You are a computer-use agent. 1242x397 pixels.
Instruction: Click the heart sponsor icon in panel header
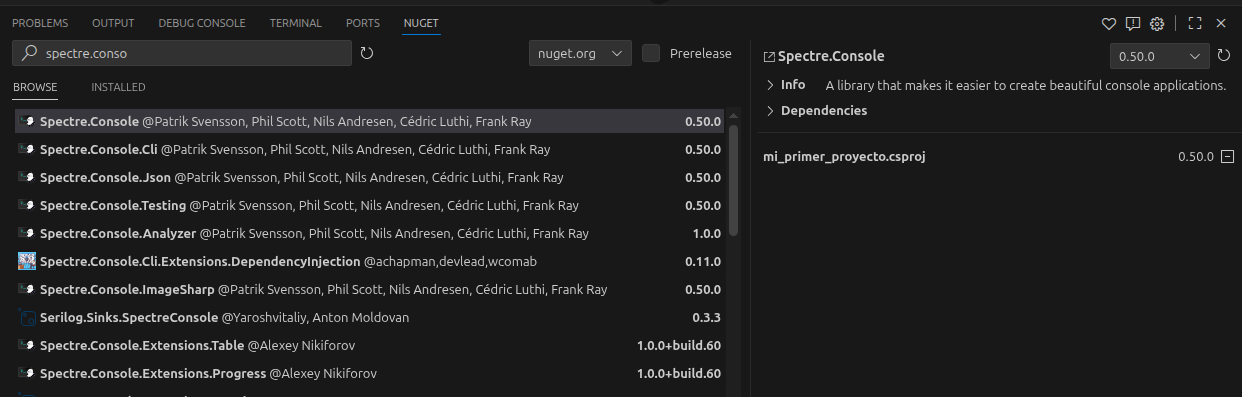tap(1108, 23)
